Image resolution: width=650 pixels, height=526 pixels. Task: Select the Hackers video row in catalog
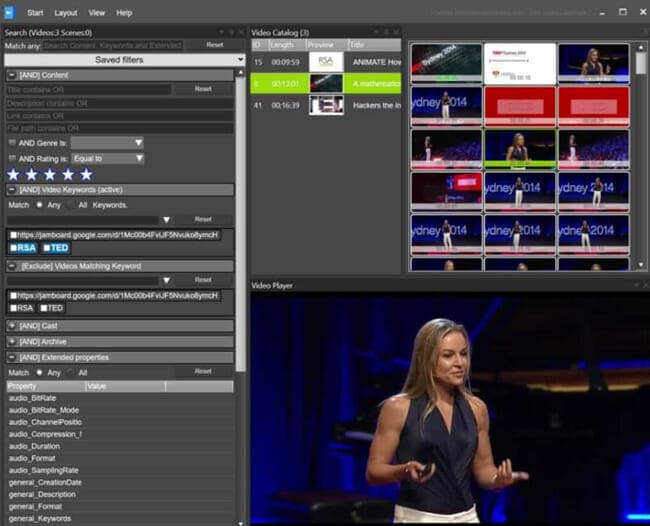[326, 106]
